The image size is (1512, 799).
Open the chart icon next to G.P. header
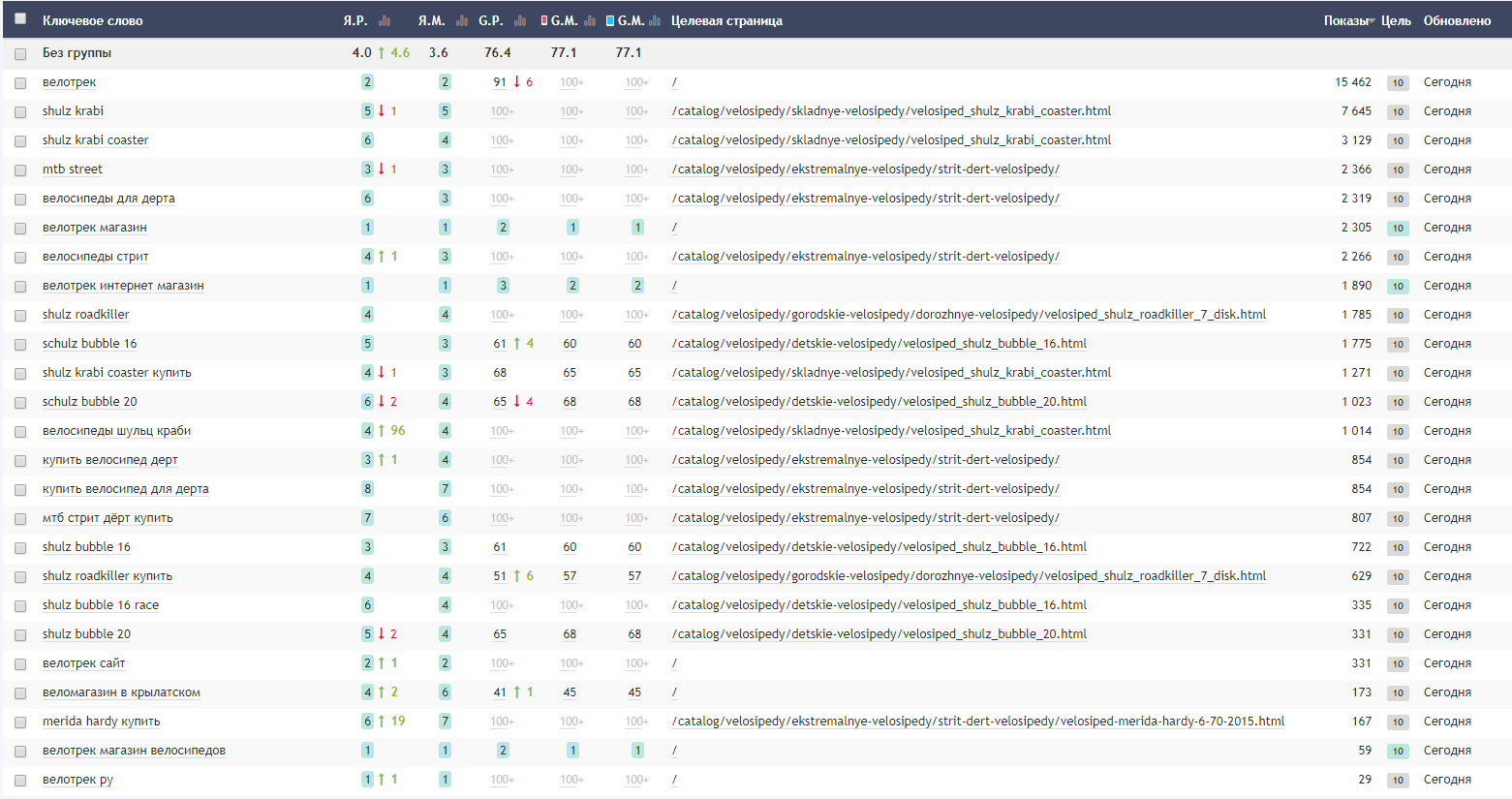tap(520, 20)
